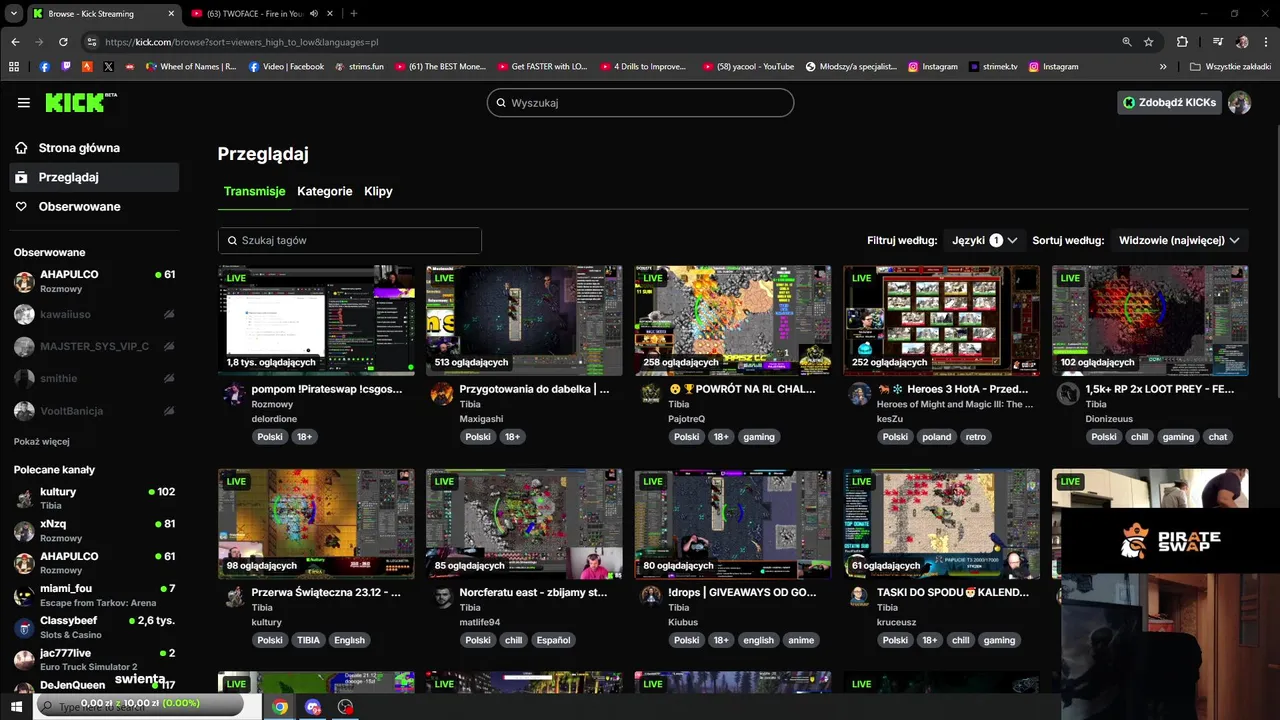The image size is (1280, 720).
Task: Click the gaming tag on PajoteQ stream
Action: tap(759, 437)
